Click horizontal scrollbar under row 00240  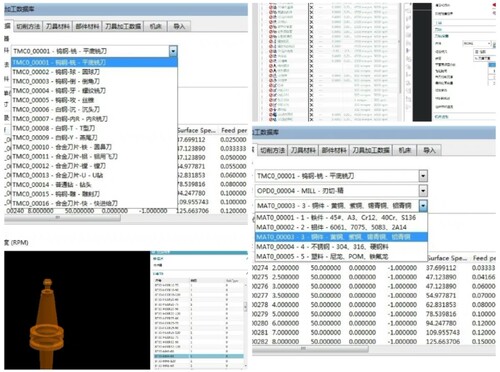click(62, 218)
